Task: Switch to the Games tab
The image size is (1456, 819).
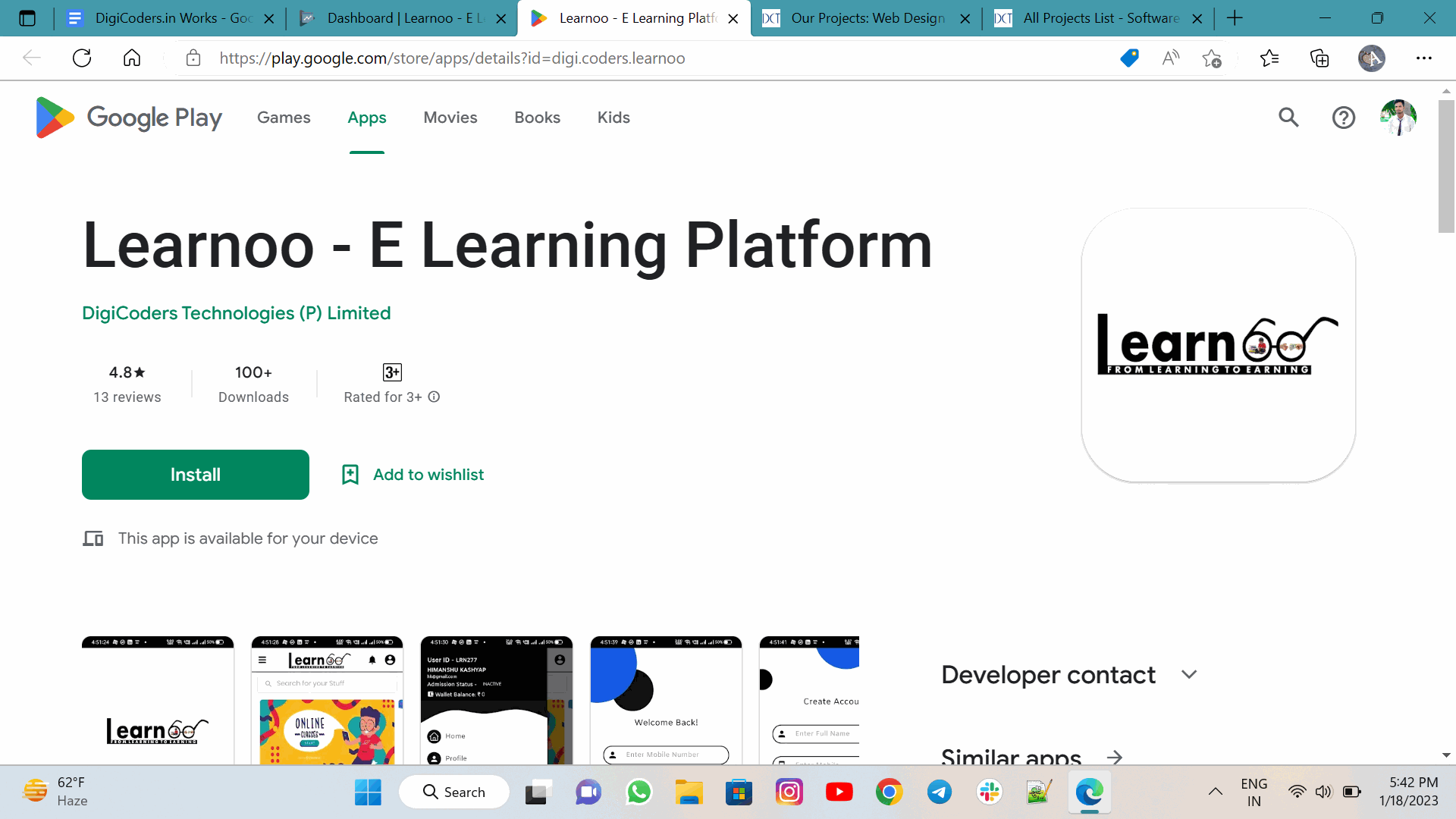Action: click(284, 118)
